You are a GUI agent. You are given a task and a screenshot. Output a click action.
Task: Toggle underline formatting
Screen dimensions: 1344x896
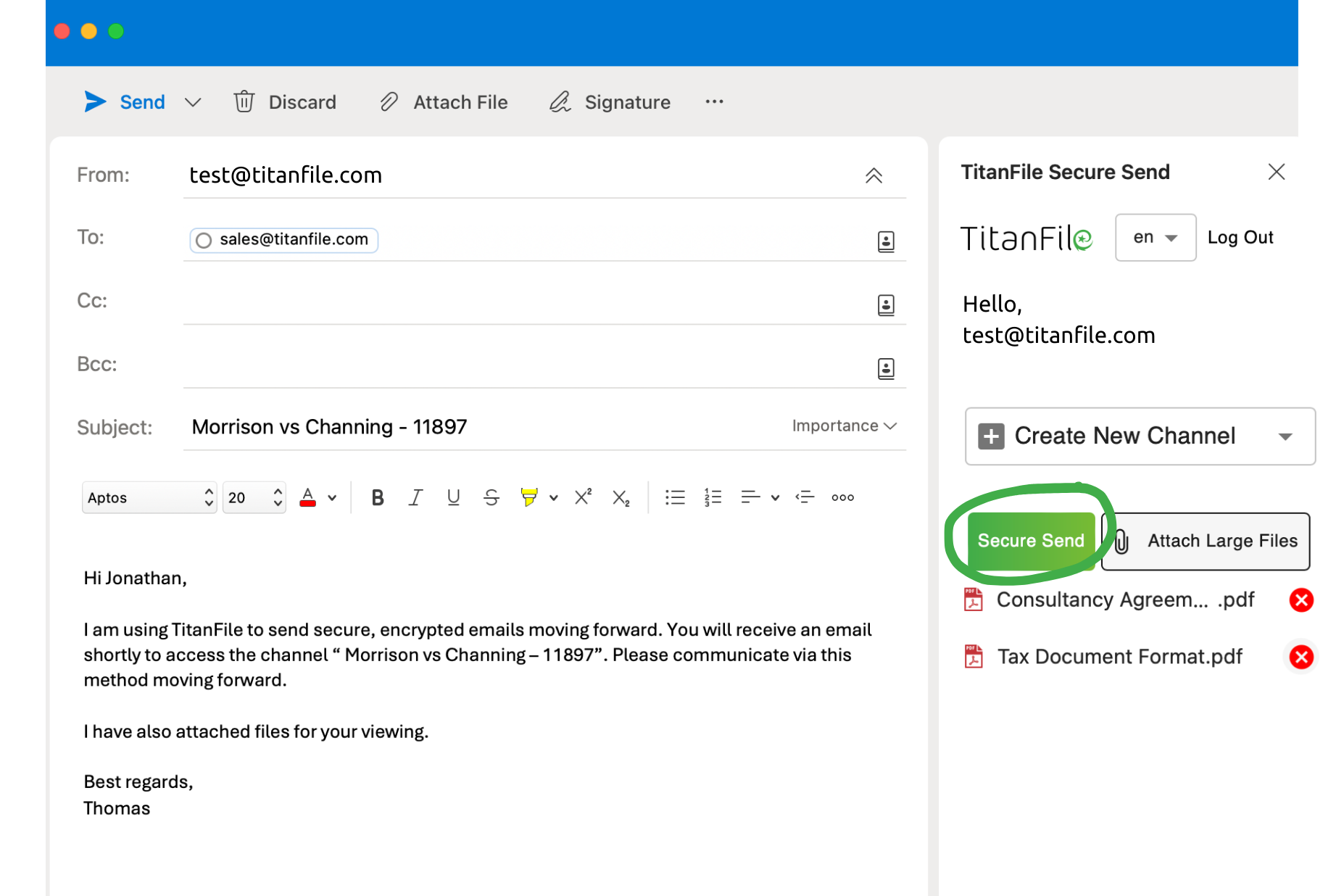coord(453,497)
